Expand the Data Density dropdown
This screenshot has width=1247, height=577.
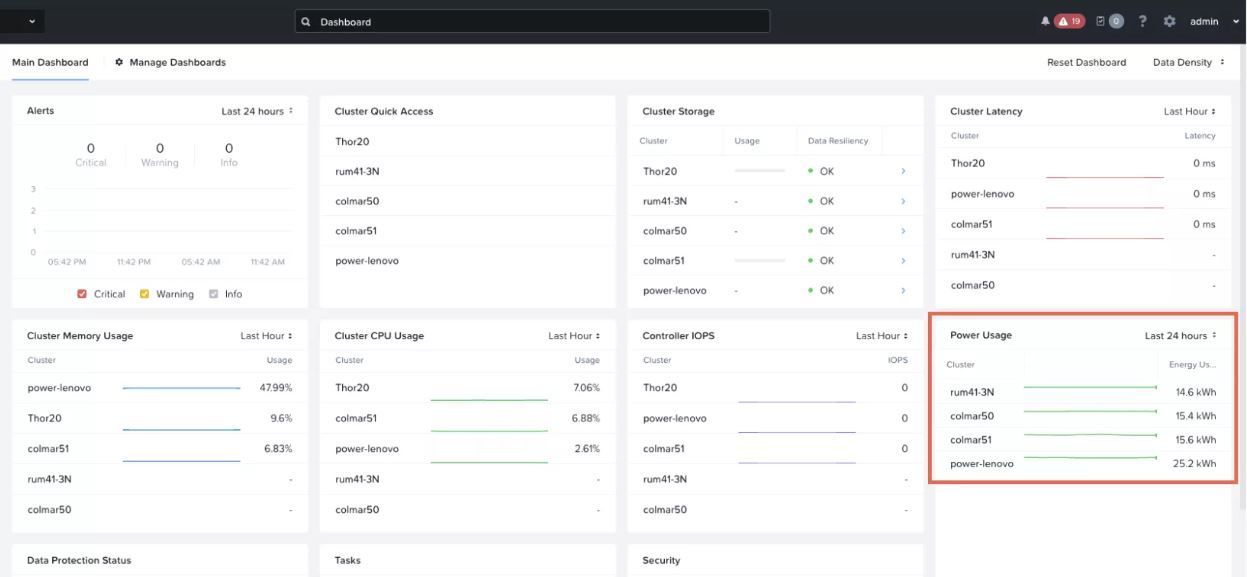(x=1188, y=62)
